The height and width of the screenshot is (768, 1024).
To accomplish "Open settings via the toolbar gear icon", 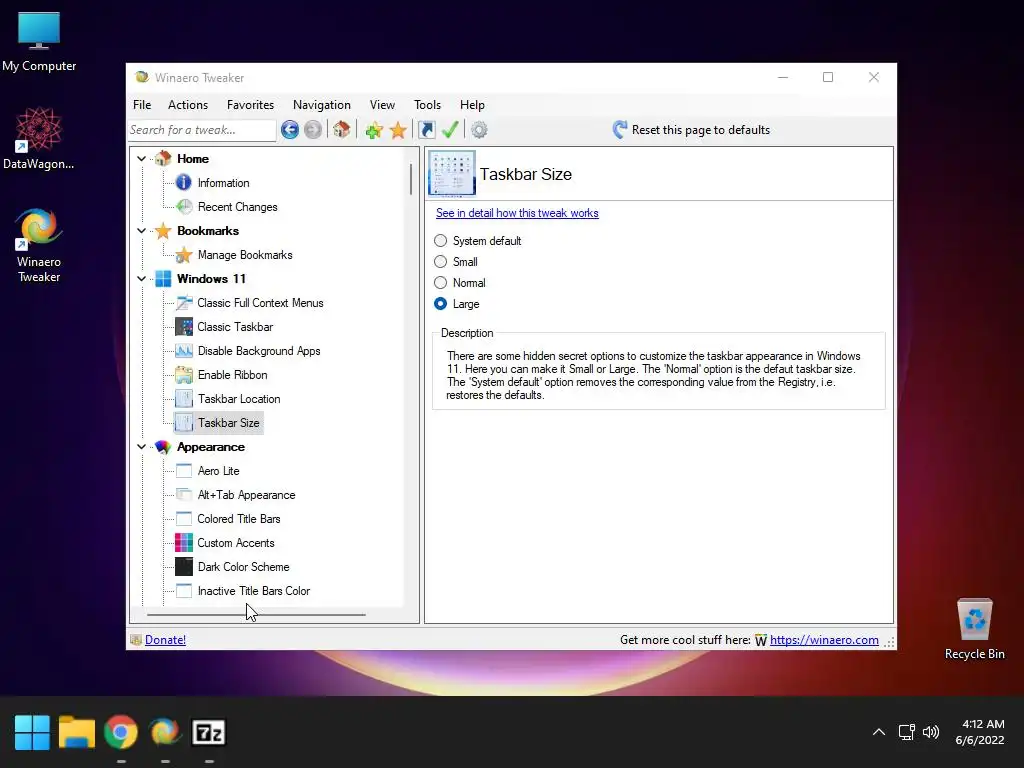I will tap(479, 130).
